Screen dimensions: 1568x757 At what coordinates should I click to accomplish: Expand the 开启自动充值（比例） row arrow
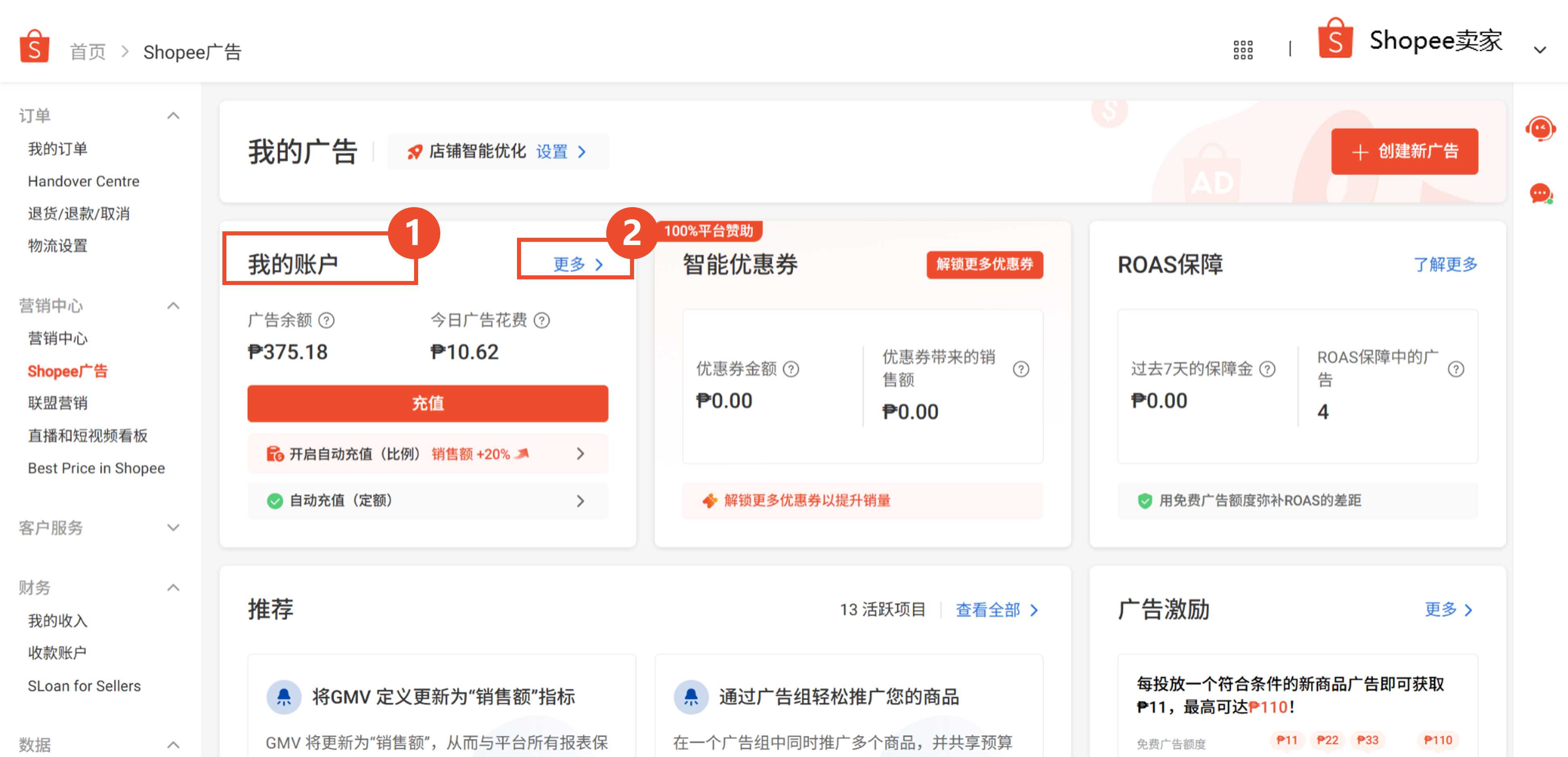(580, 454)
